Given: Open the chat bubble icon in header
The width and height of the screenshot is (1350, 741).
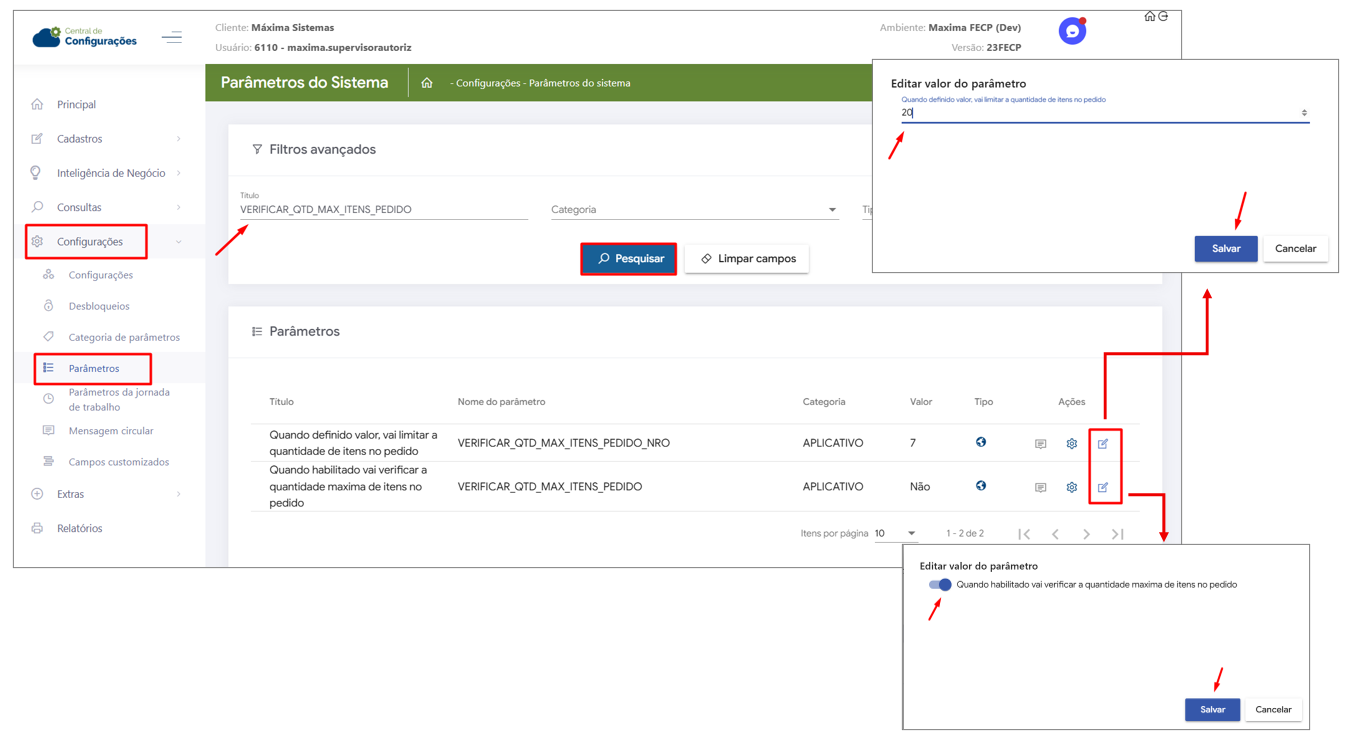Looking at the screenshot, I should pos(1072,32).
